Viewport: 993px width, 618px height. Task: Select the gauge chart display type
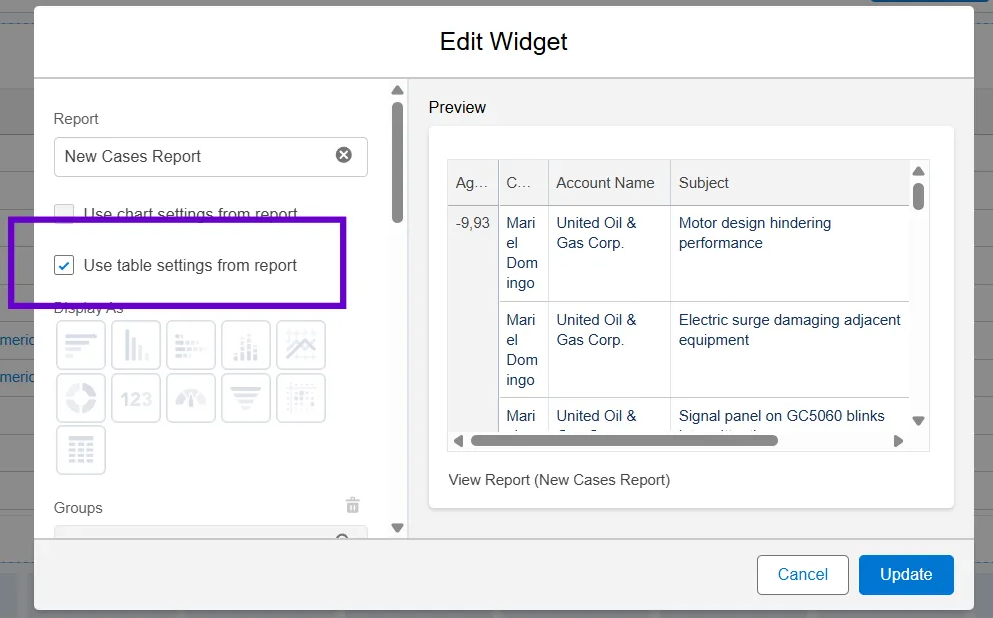click(191, 398)
